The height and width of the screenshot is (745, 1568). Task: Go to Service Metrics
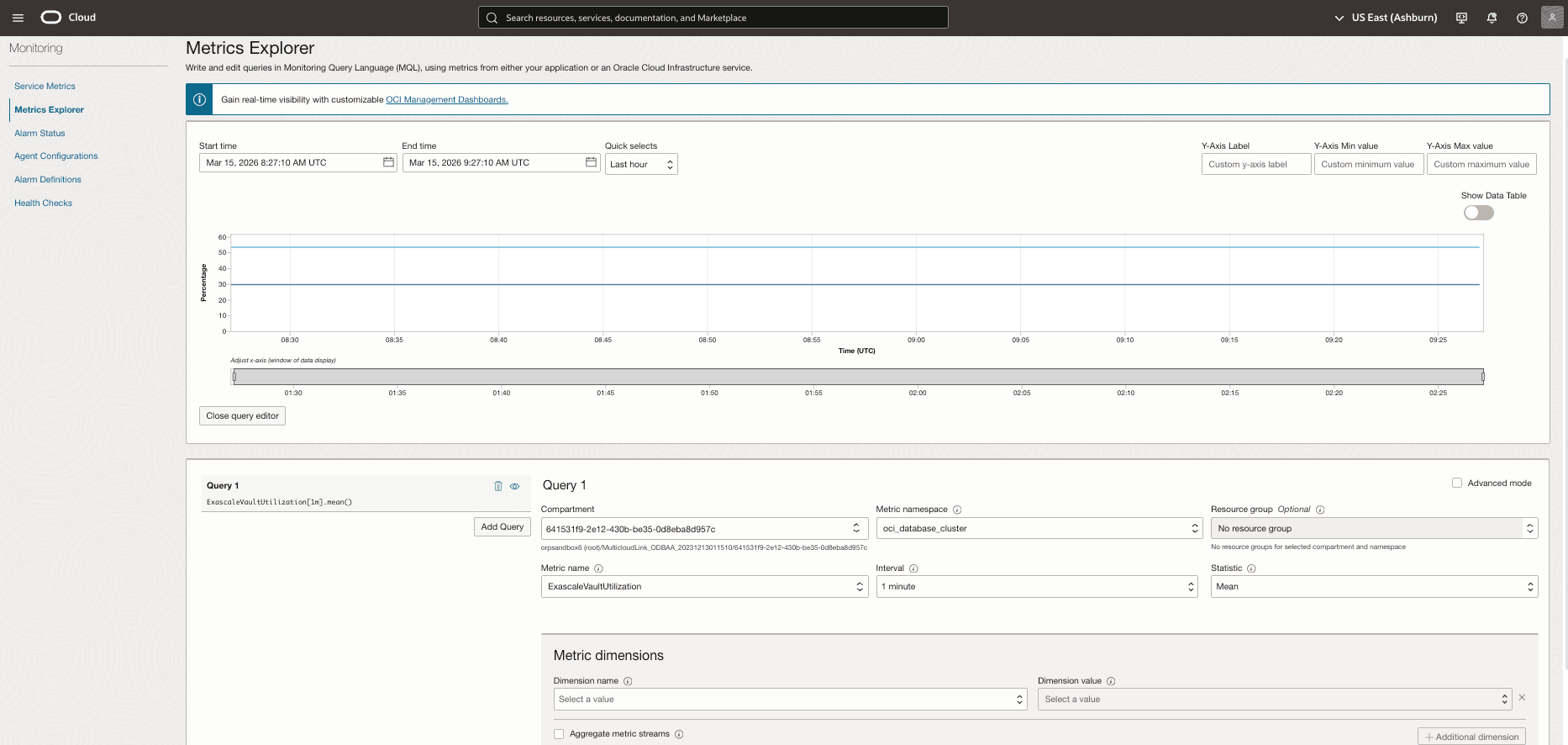pyautogui.click(x=45, y=87)
